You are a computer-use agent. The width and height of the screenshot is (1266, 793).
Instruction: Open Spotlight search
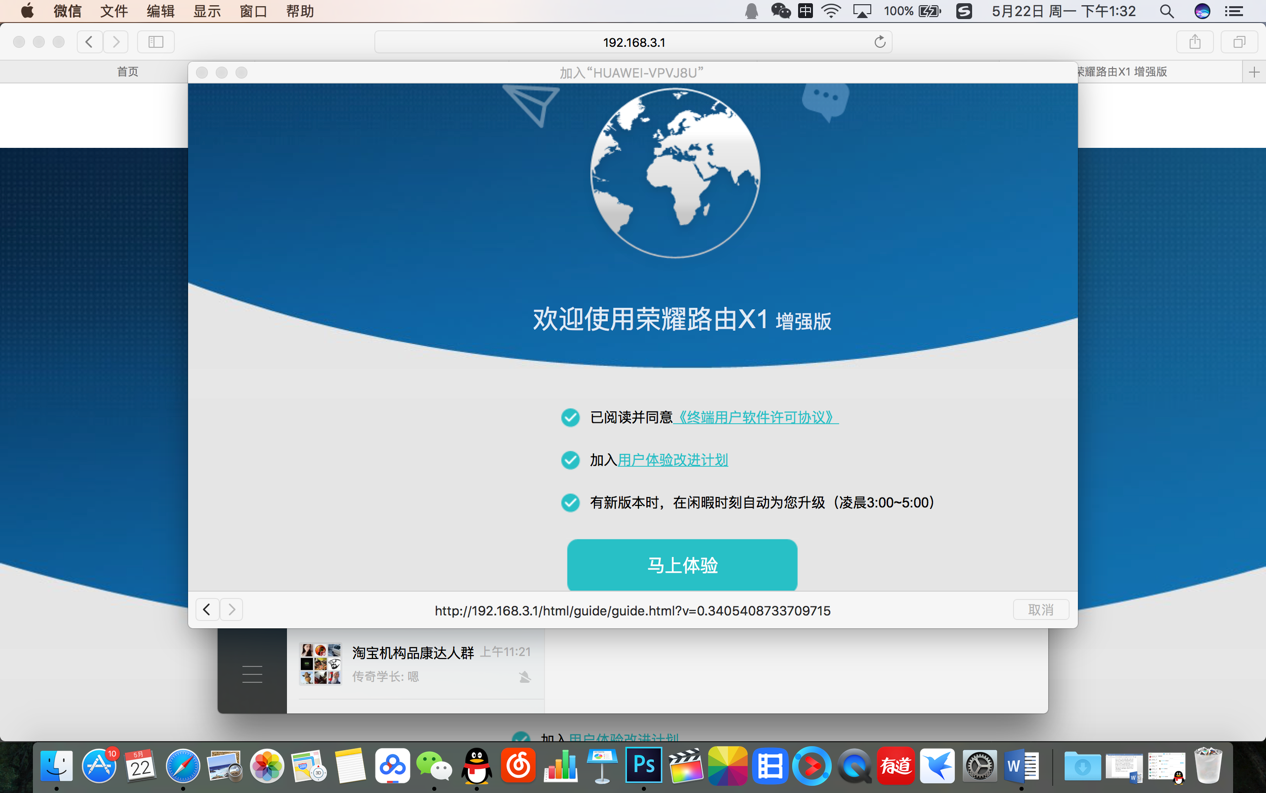tap(1167, 11)
